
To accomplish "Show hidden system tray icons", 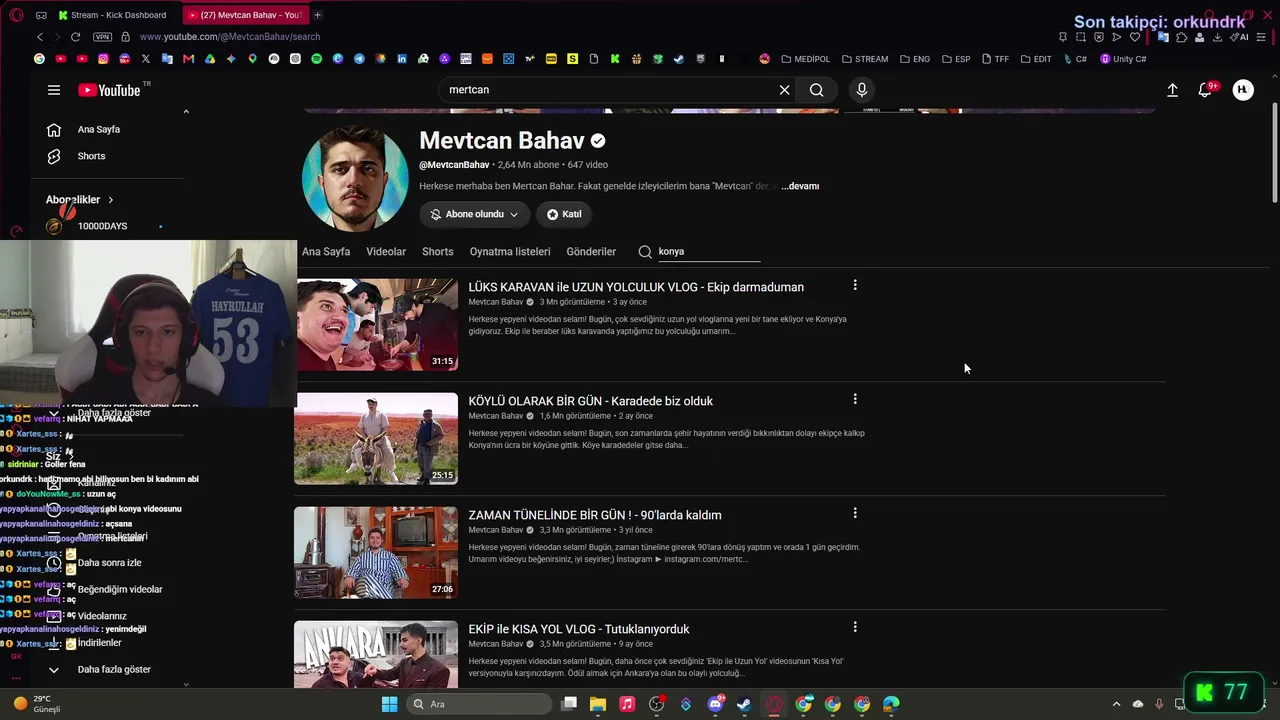I will pyautogui.click(x=1116, y=704).
